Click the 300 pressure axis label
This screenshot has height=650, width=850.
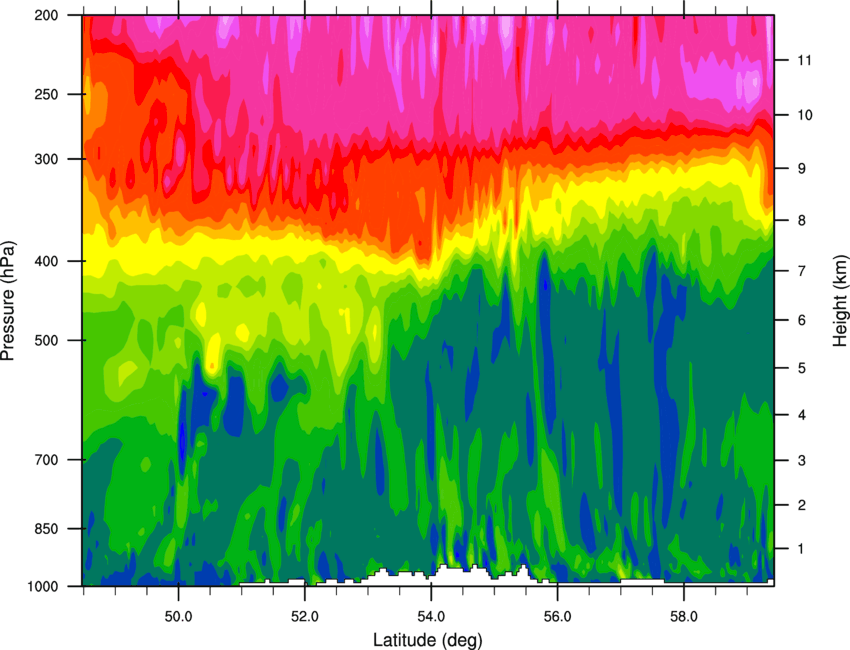click(46, 159)
